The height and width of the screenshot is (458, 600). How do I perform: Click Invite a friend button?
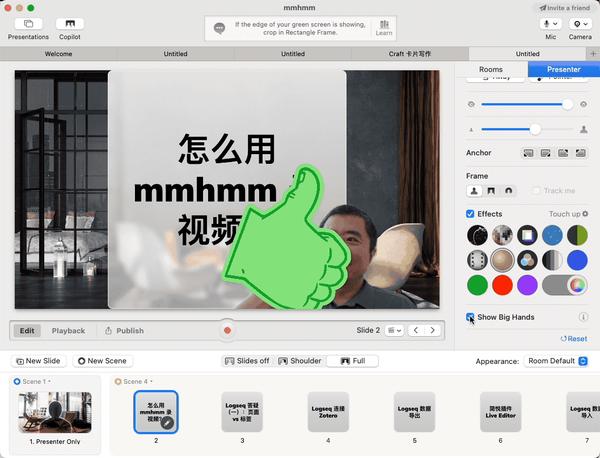[x=565, y=8]
